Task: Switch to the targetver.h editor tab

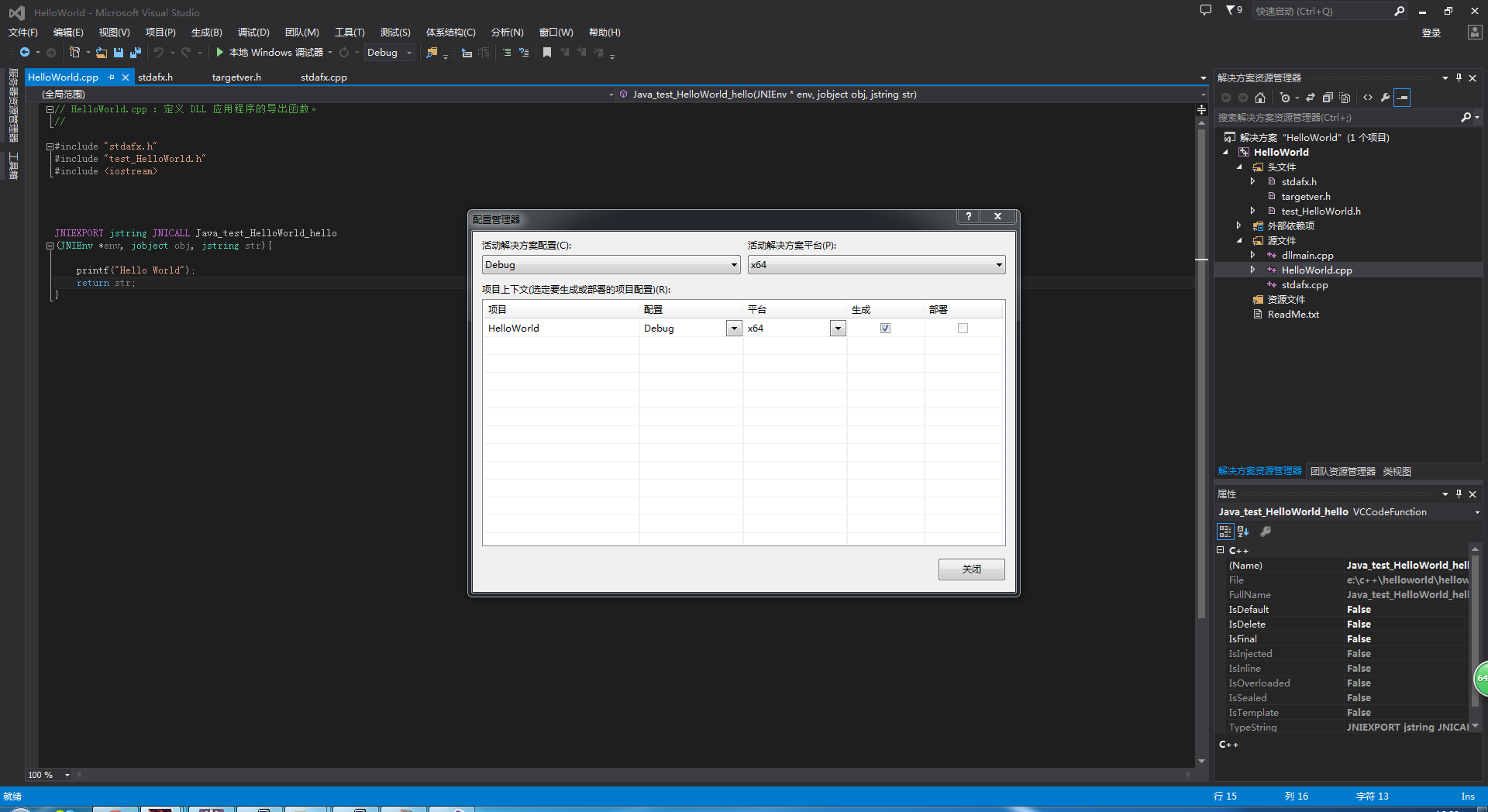Action: coord(236,77)
